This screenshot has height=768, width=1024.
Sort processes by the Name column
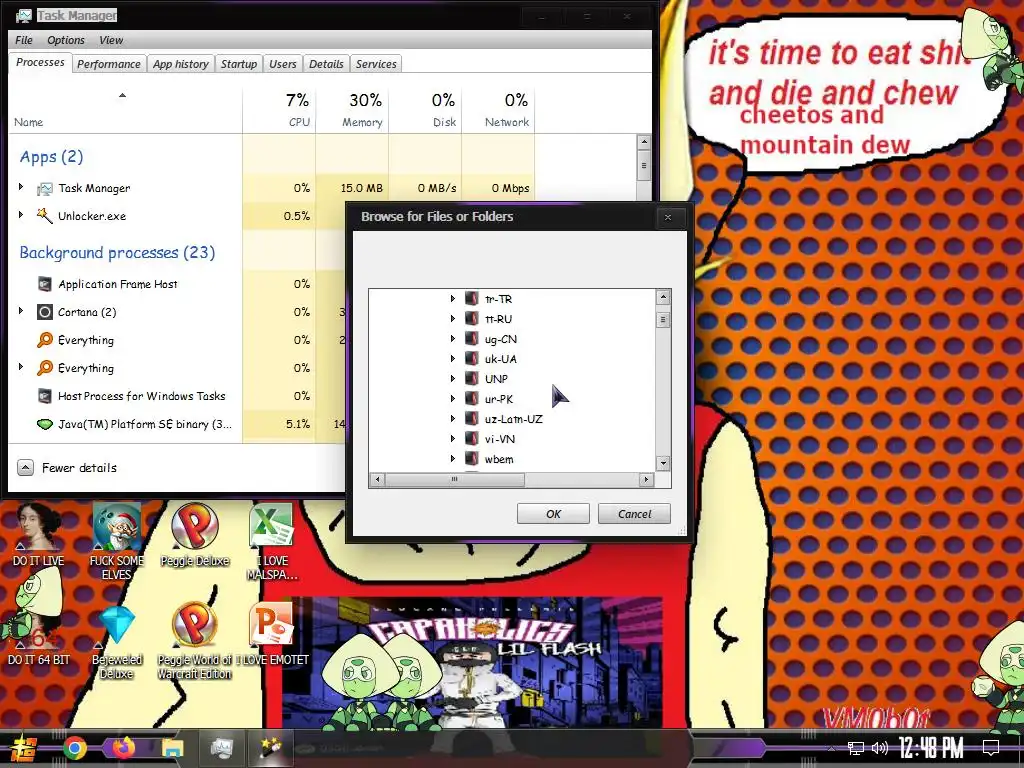(125, 109)
